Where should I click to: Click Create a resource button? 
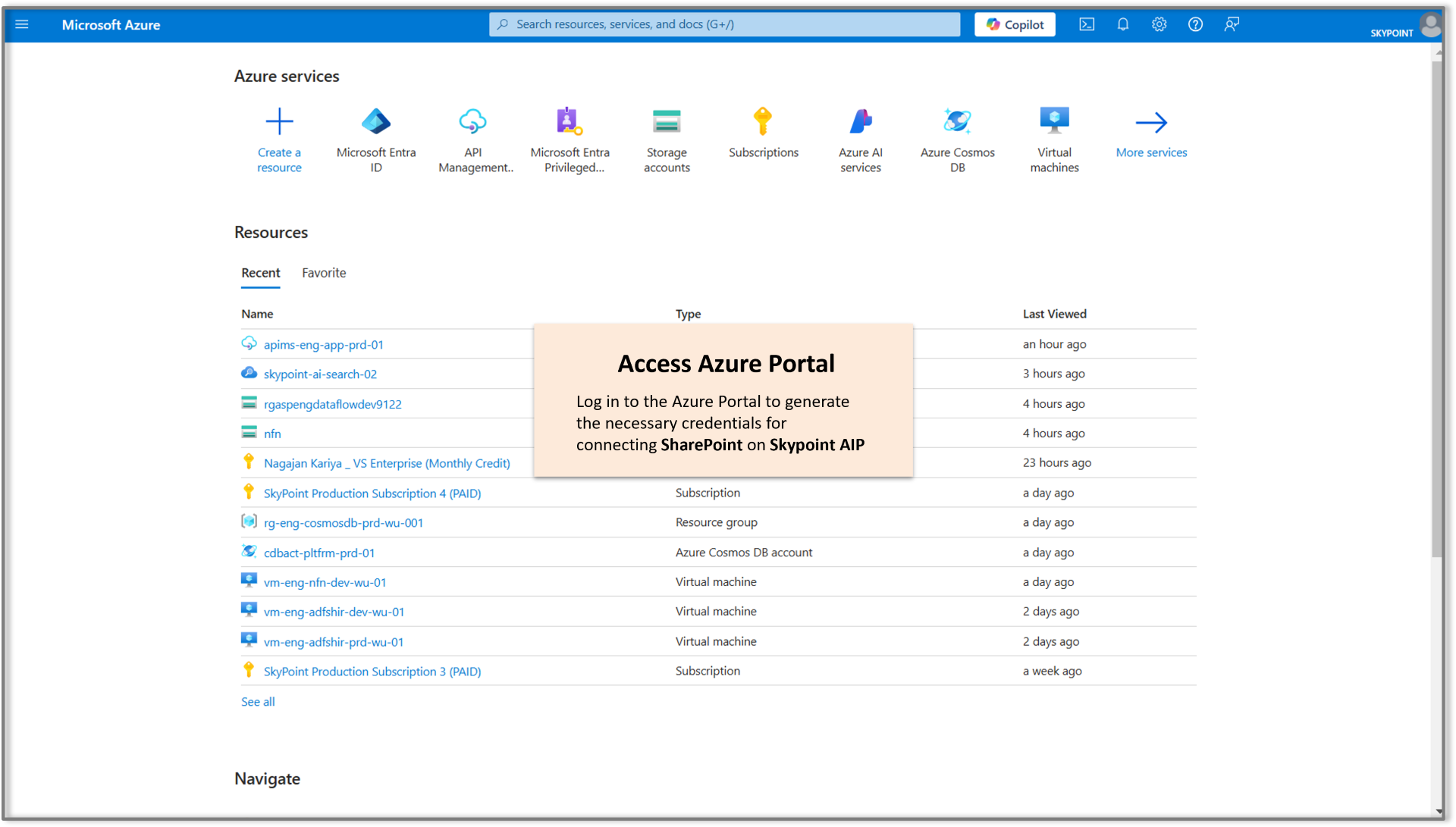(x=280, y=139)
